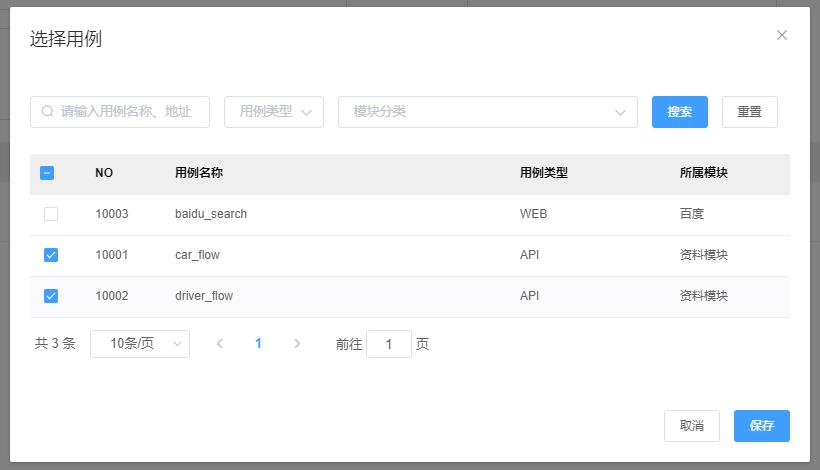Click the 保存 button
This screenshot has height=470, width=820.
tap(762, 426)
